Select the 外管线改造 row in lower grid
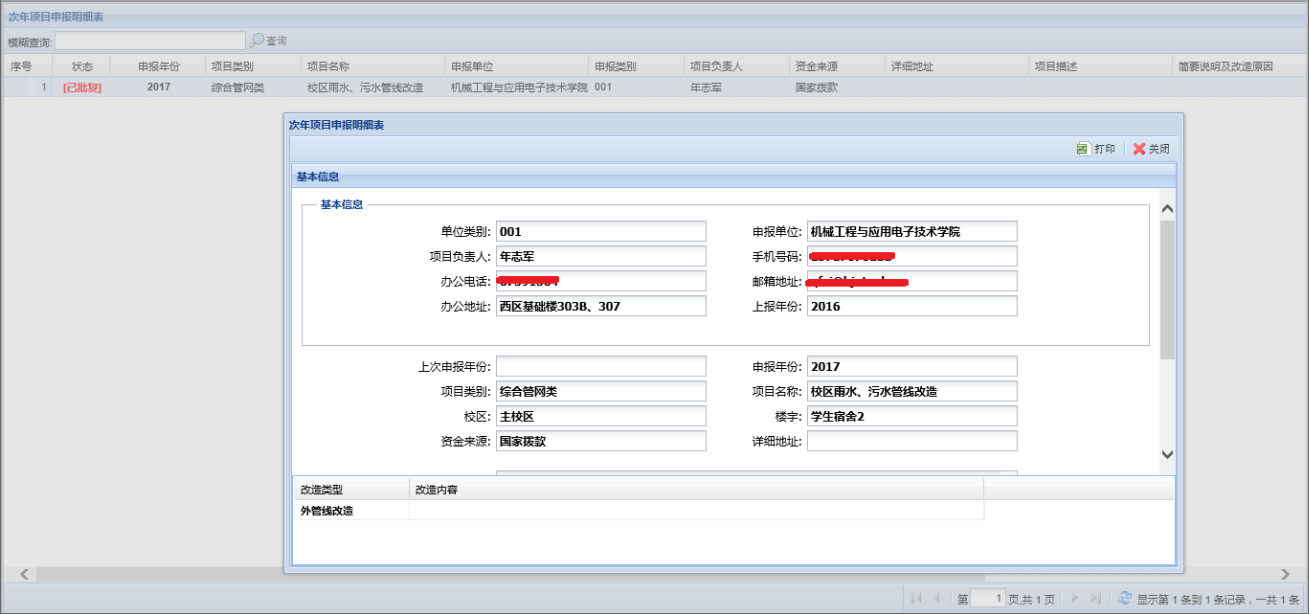1309x614 pixels. click(x=327, y=511)
